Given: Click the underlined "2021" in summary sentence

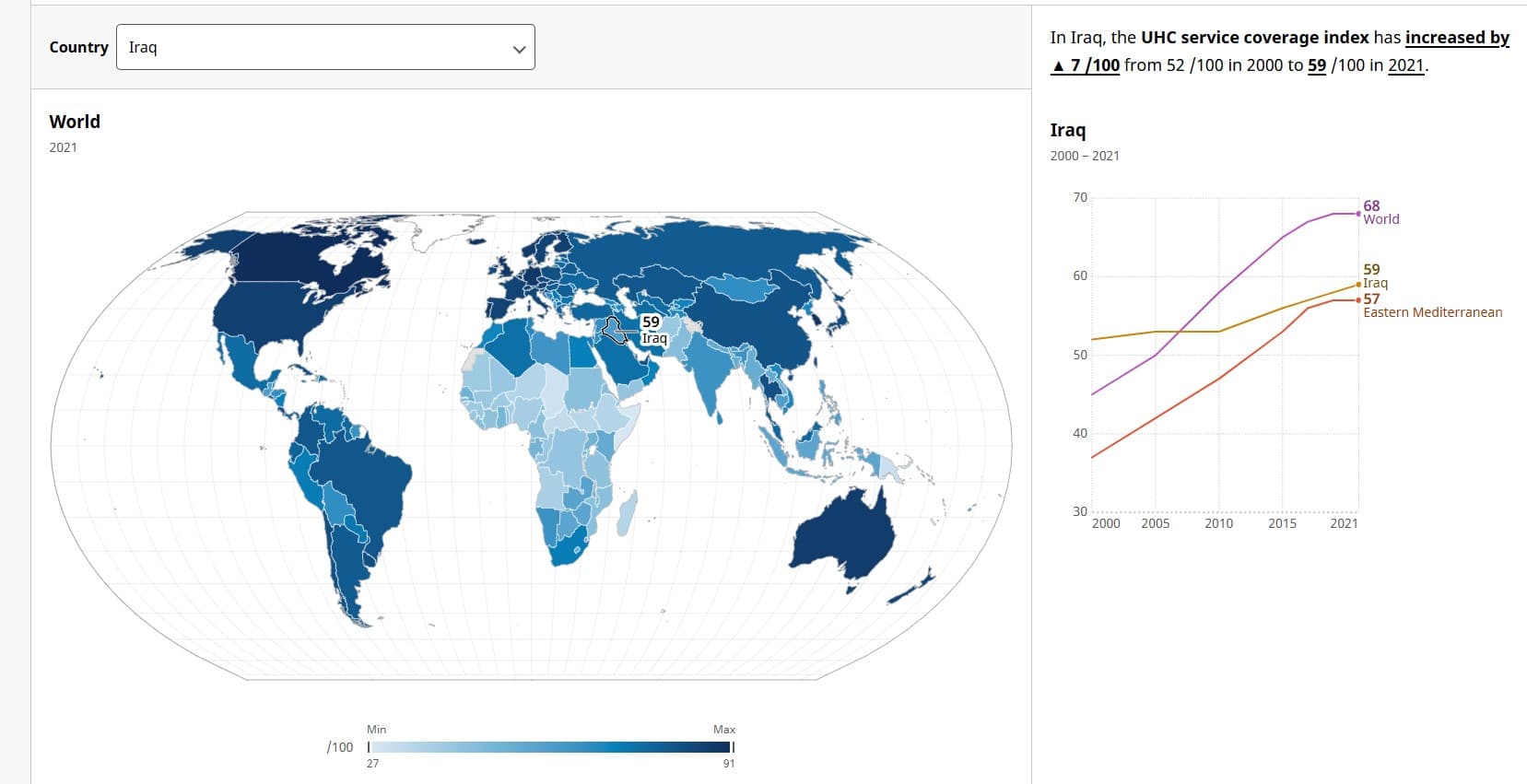Looking at the screenshot, I should click(x=1405, y=65).
